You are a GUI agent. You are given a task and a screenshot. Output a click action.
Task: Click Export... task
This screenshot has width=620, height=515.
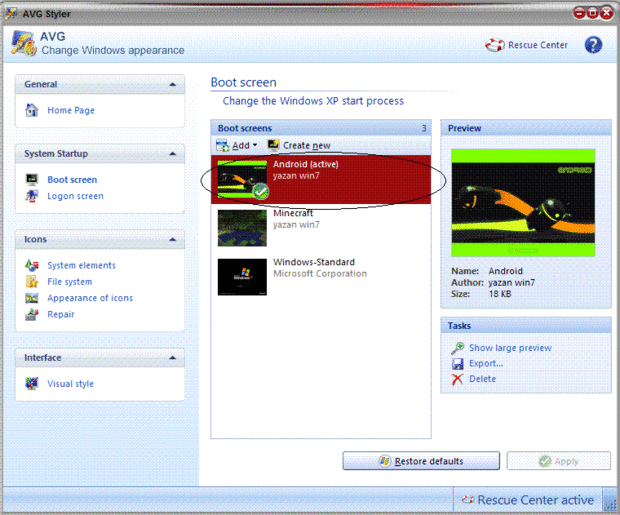[x=486, y=364]
